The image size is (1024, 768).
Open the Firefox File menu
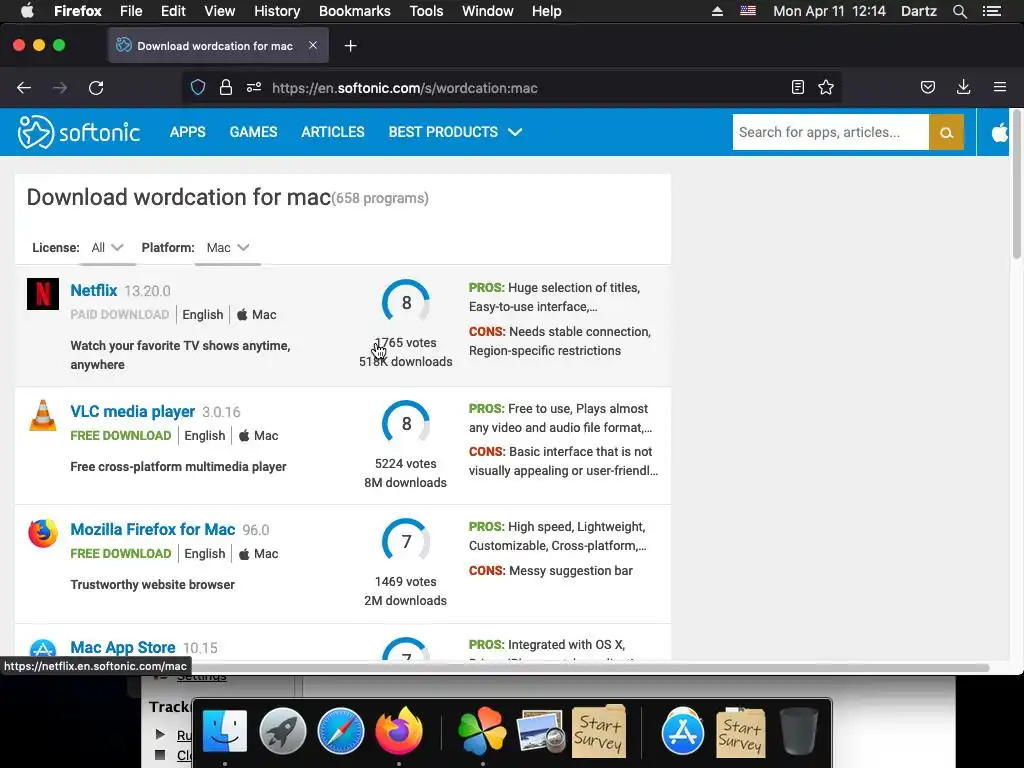coord(131,11)
